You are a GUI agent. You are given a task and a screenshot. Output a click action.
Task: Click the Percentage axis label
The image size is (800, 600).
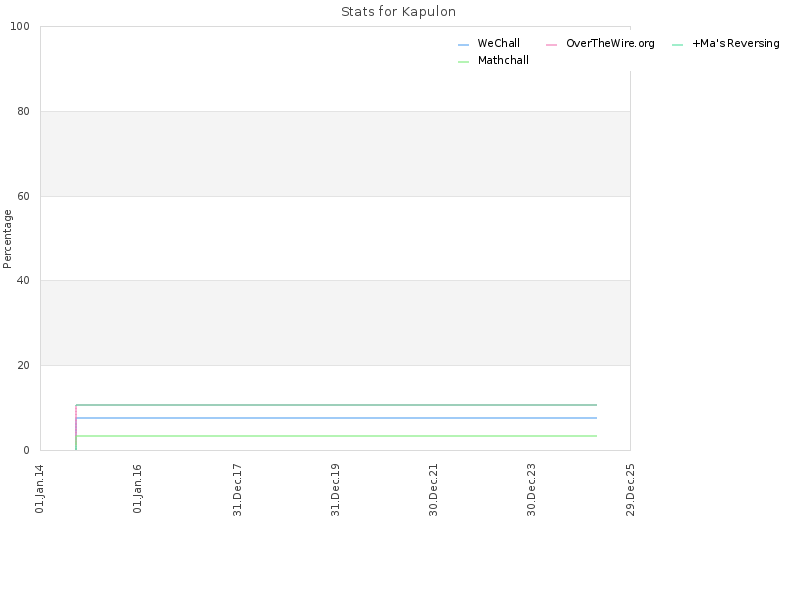point(7,239)
